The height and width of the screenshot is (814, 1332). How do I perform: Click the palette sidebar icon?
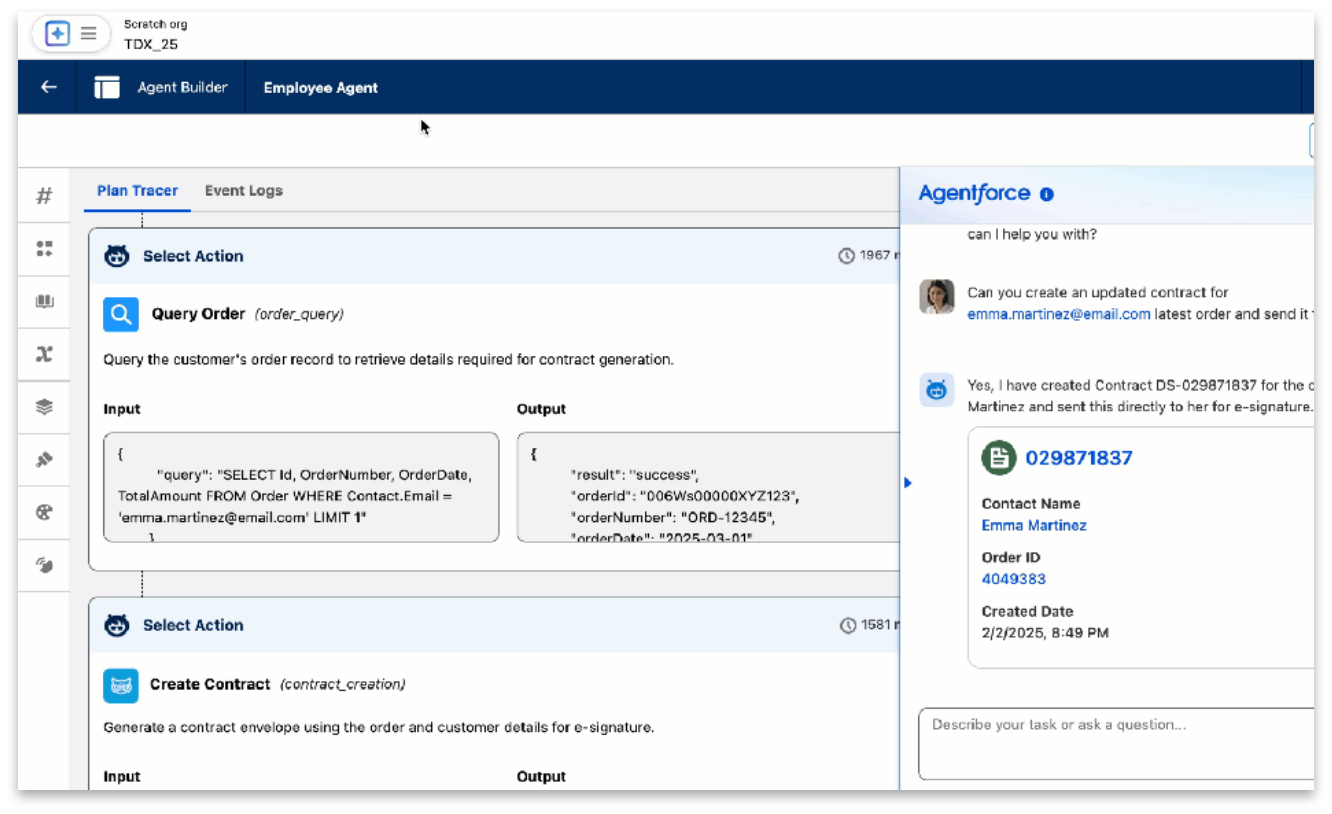coord(44,512)
